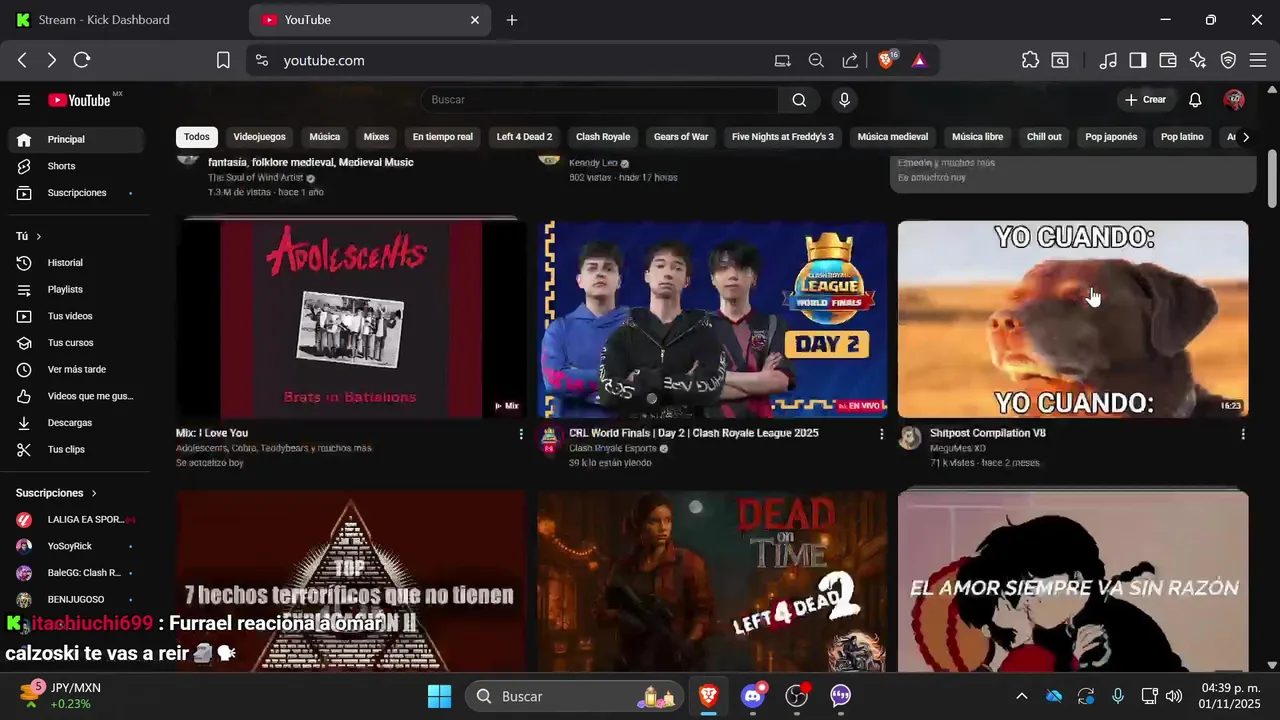
Task: Open options menu for Shitpost Compilation V8
Action: pos(1243,434)
